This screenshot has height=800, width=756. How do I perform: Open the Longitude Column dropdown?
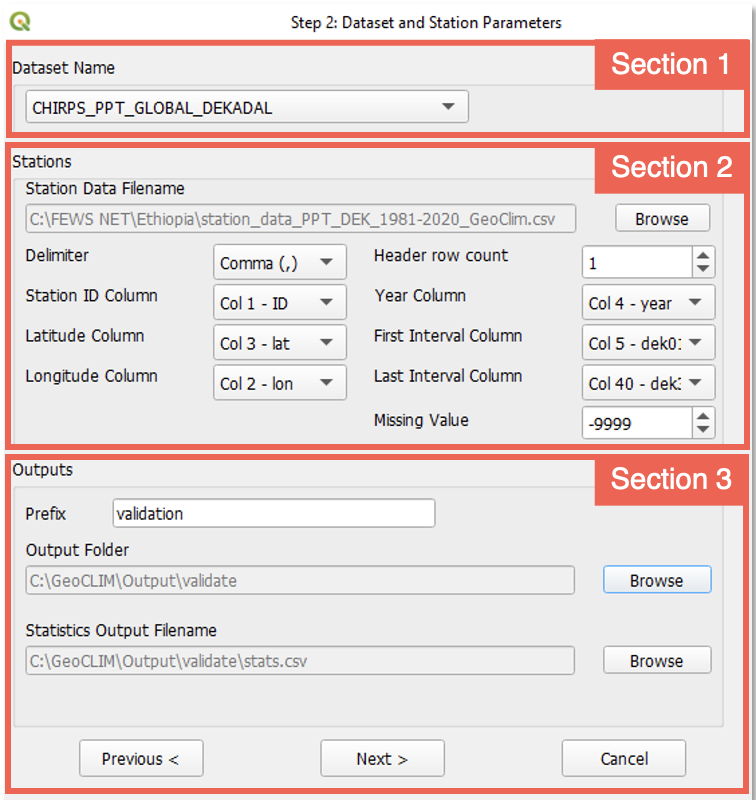(279, 383)
